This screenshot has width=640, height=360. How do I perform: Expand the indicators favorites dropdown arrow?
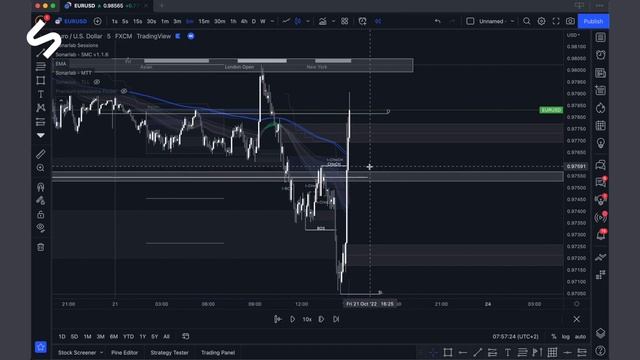[333, 21]
